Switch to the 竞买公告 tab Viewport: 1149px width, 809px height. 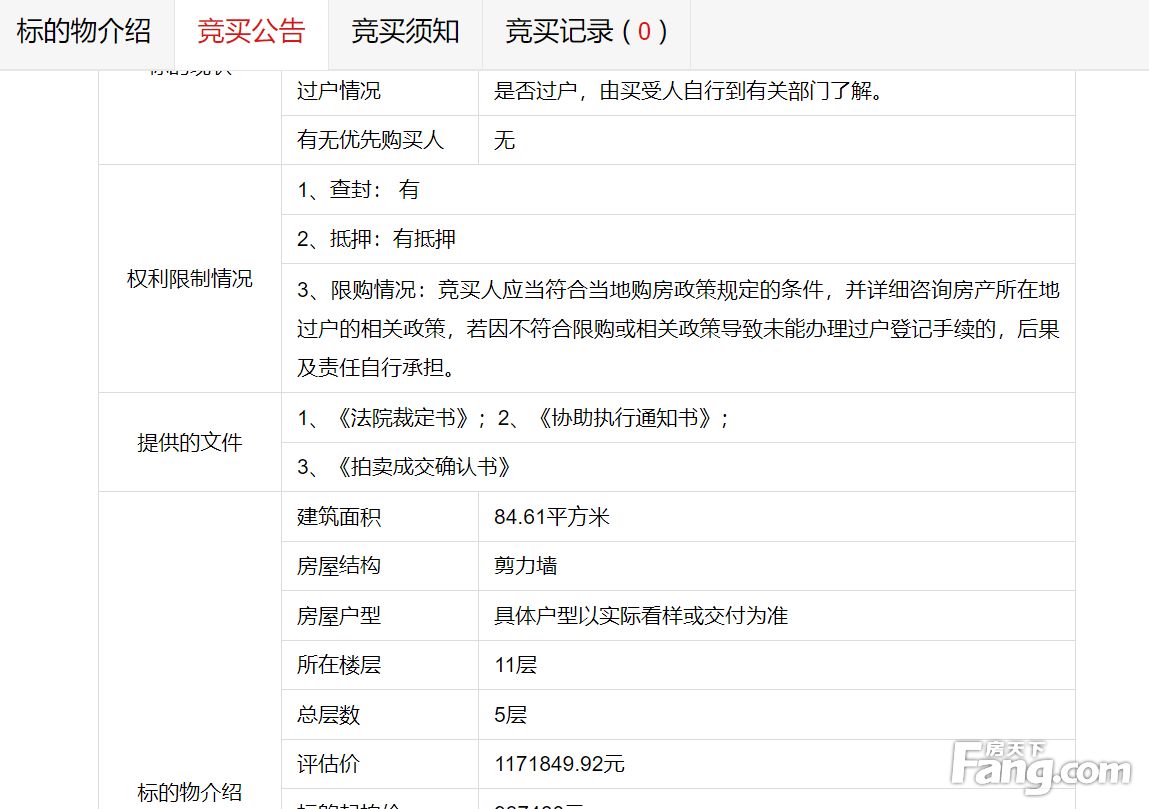point(251,32)
